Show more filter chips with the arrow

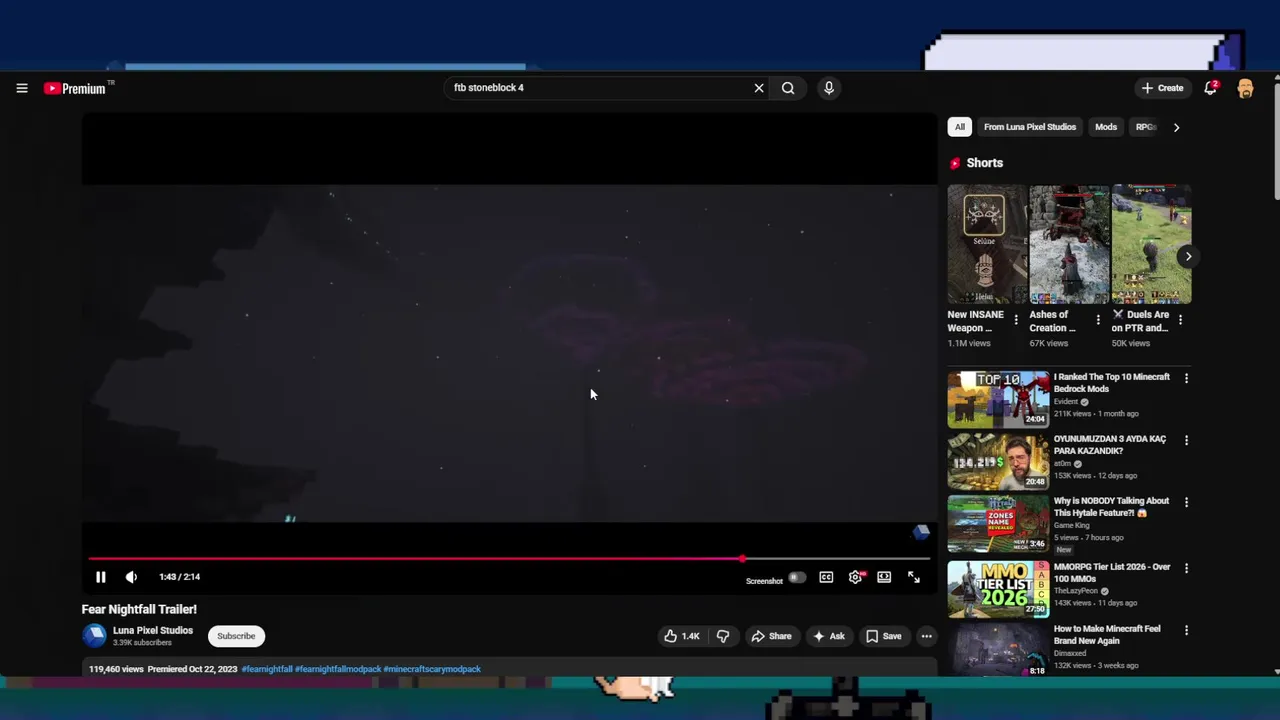pyautogui.click(x=1176, y=127)
